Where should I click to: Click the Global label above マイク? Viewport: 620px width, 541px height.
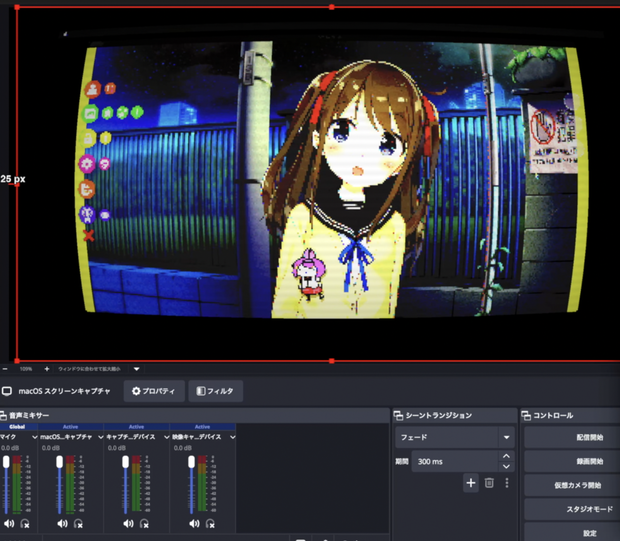[17, 427]
